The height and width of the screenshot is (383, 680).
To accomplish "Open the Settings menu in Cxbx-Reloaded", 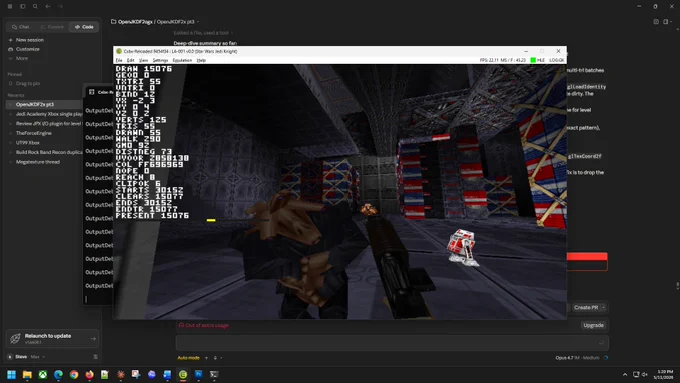I will click(160, 60).
